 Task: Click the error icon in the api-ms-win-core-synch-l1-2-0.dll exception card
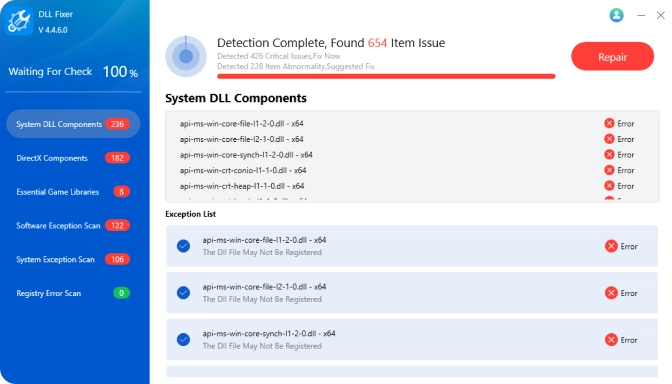coord(611,340)
